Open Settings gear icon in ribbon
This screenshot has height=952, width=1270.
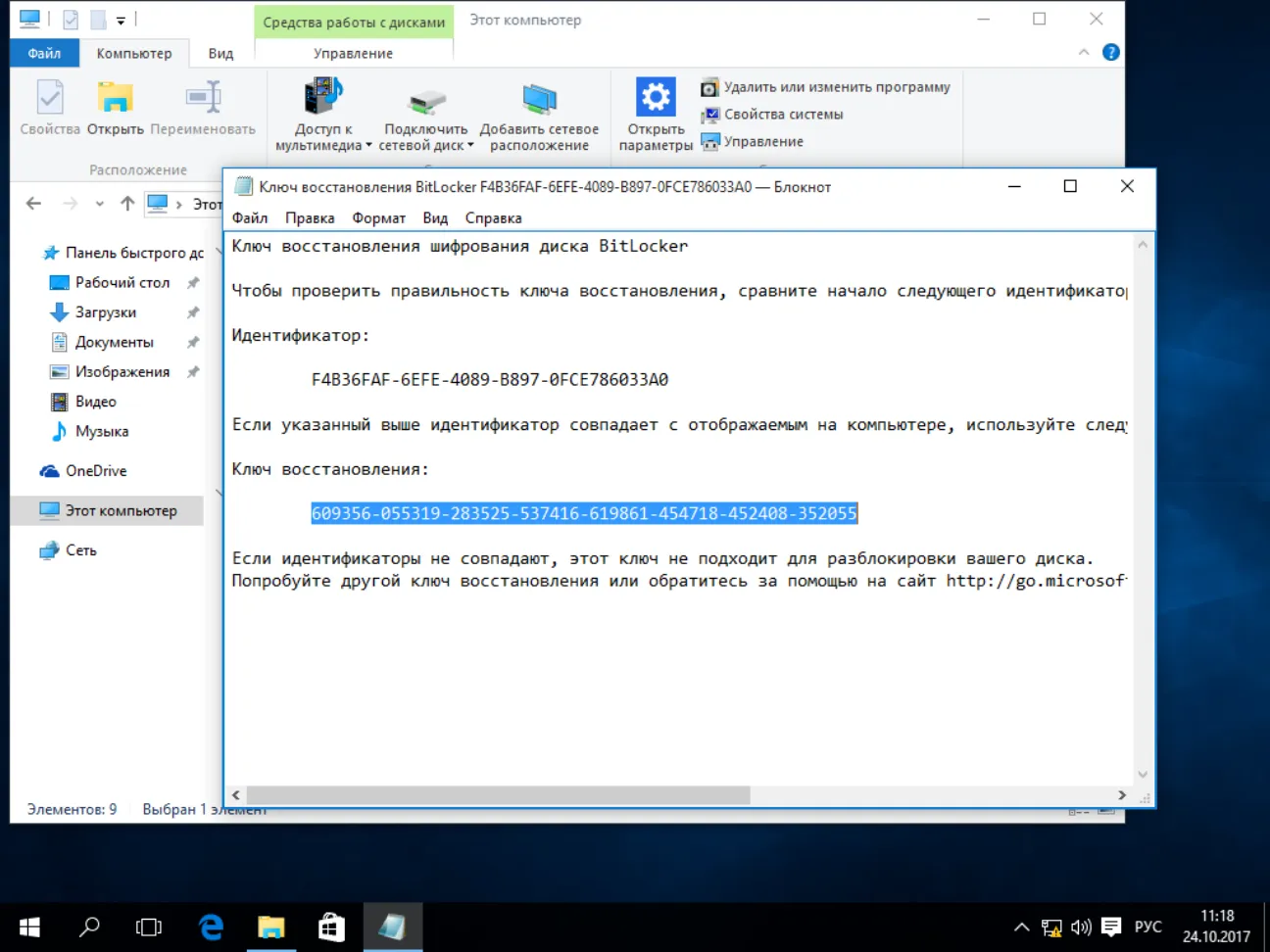click(656, 116)
